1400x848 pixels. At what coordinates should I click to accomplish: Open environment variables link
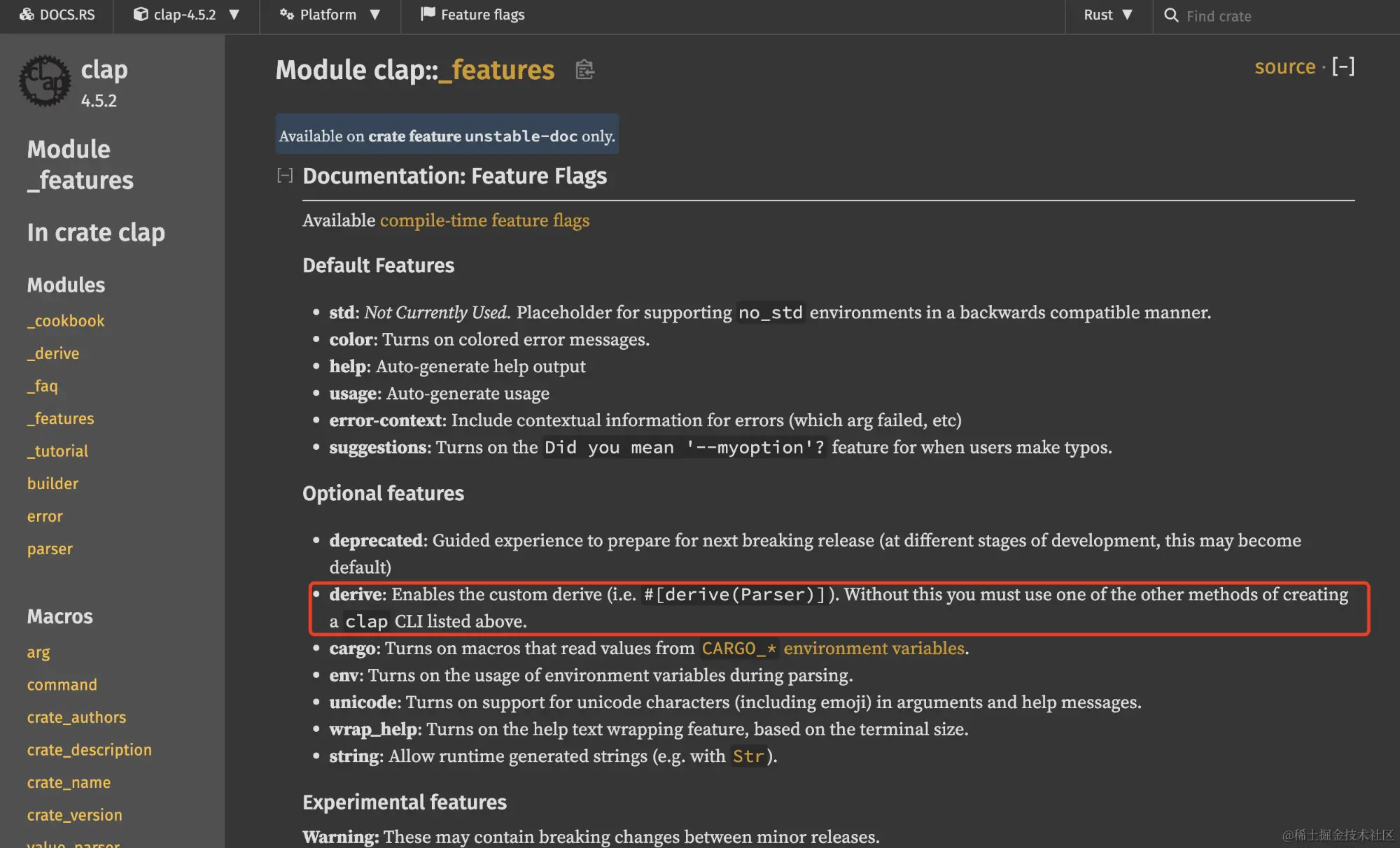pos(874,649)
